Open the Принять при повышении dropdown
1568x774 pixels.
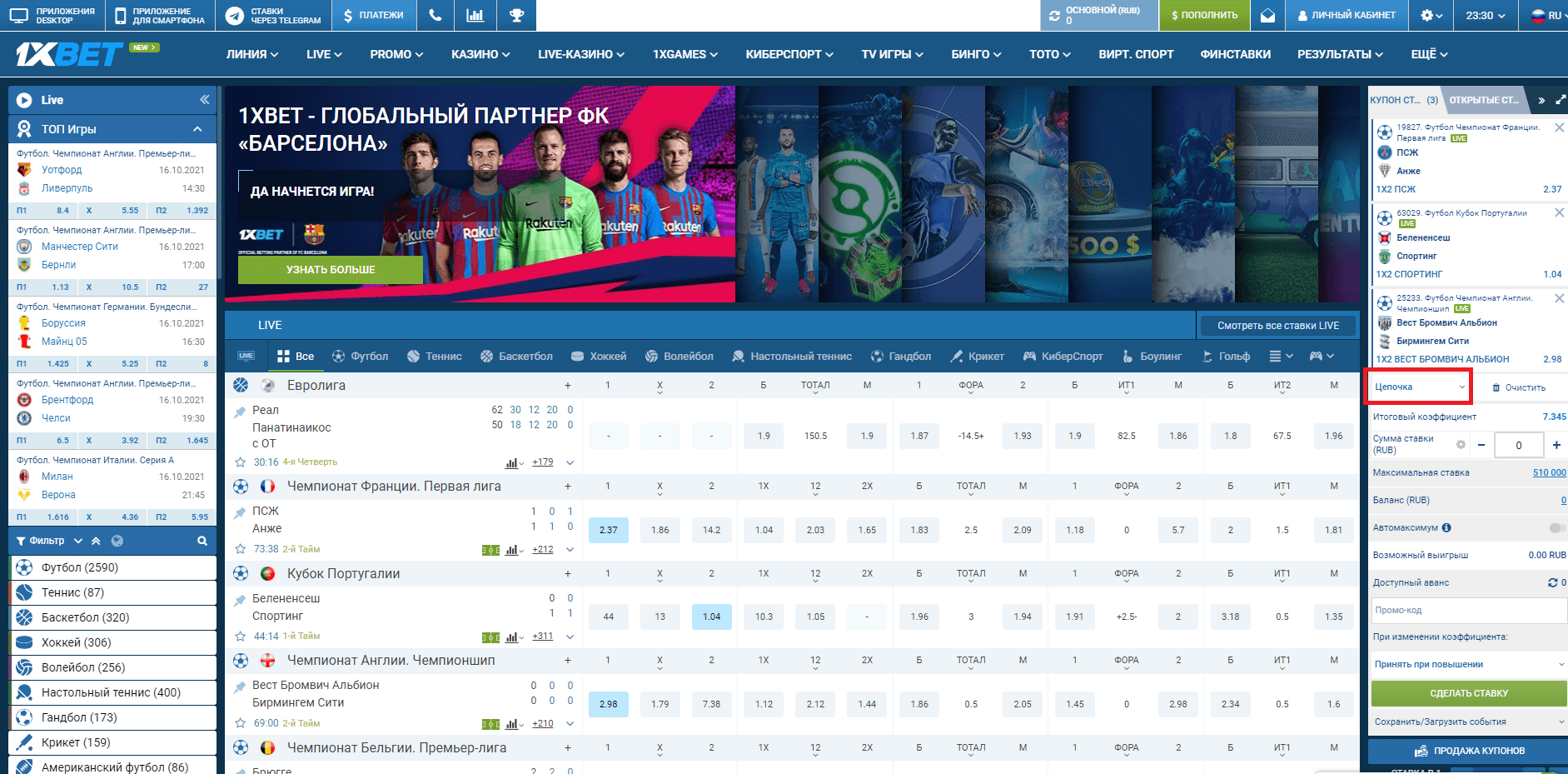(1469, 664)
